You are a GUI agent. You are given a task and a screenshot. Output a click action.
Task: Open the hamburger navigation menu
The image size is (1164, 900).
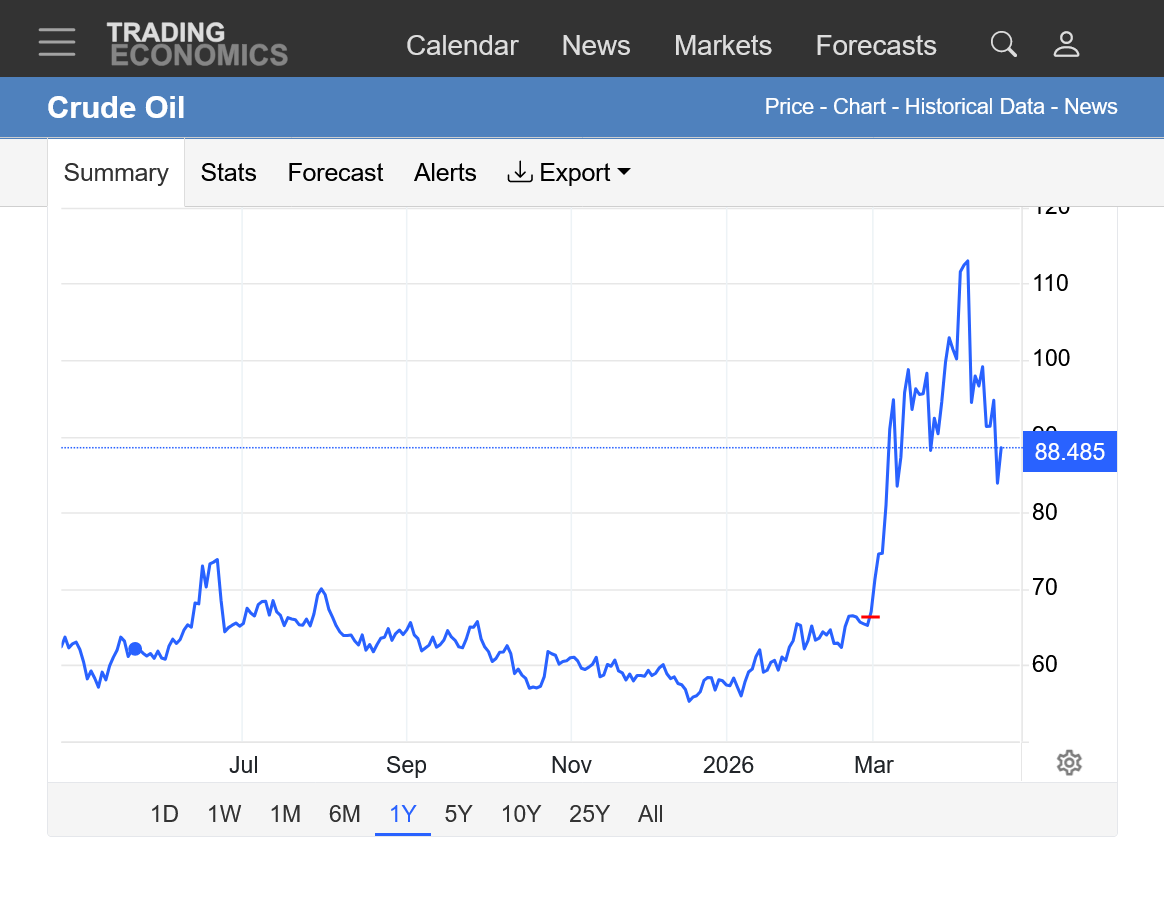click(57, 42)
